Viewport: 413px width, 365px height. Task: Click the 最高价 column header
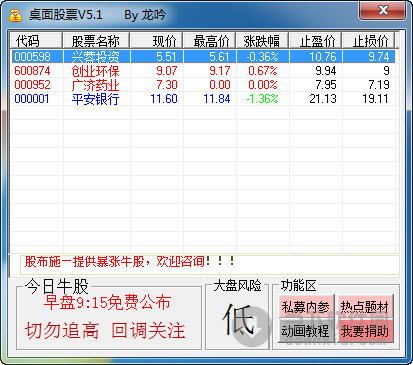click(209, 41)
